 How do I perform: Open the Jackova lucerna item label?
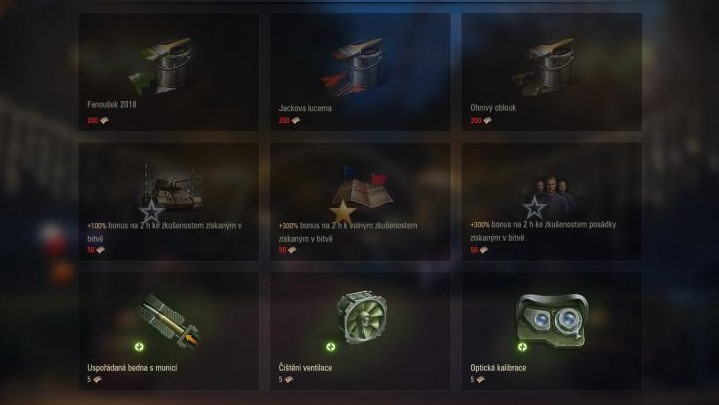click(x=305, y=108)
